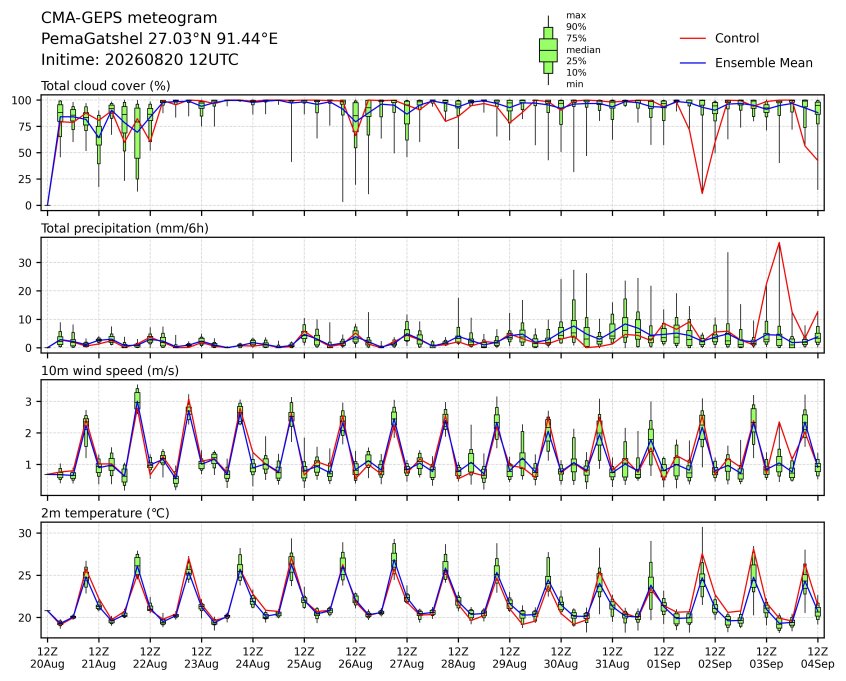Image resolution: width=846 pixels, height=681 pixels.
Task: Click the control cloud cover dip near 02Sep
Action: click(x=702, y=193)
